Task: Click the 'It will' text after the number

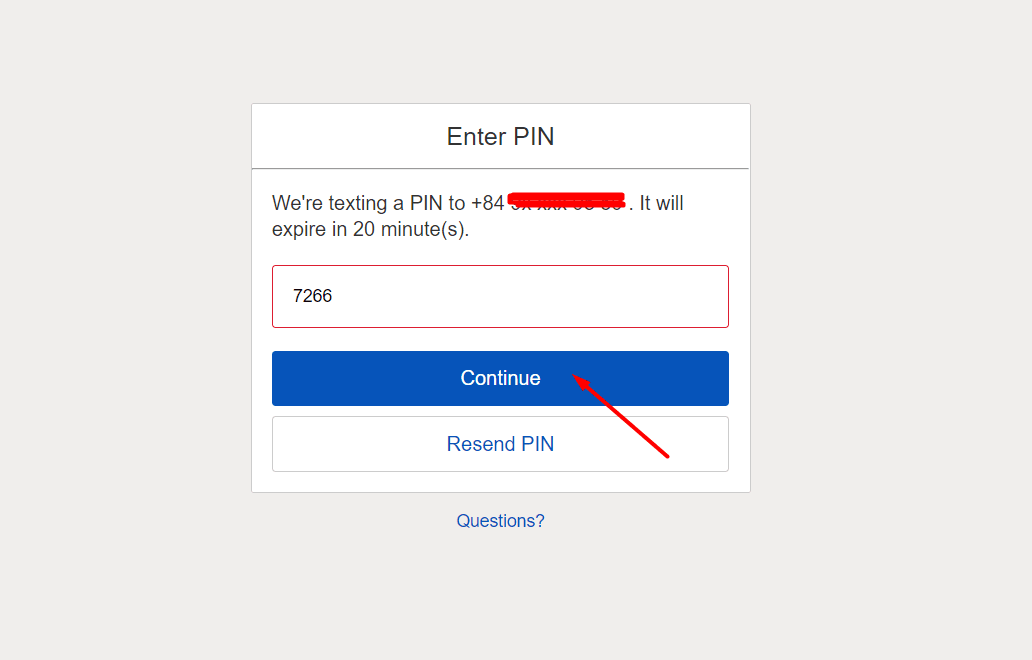Action: (x=661, y=203)
